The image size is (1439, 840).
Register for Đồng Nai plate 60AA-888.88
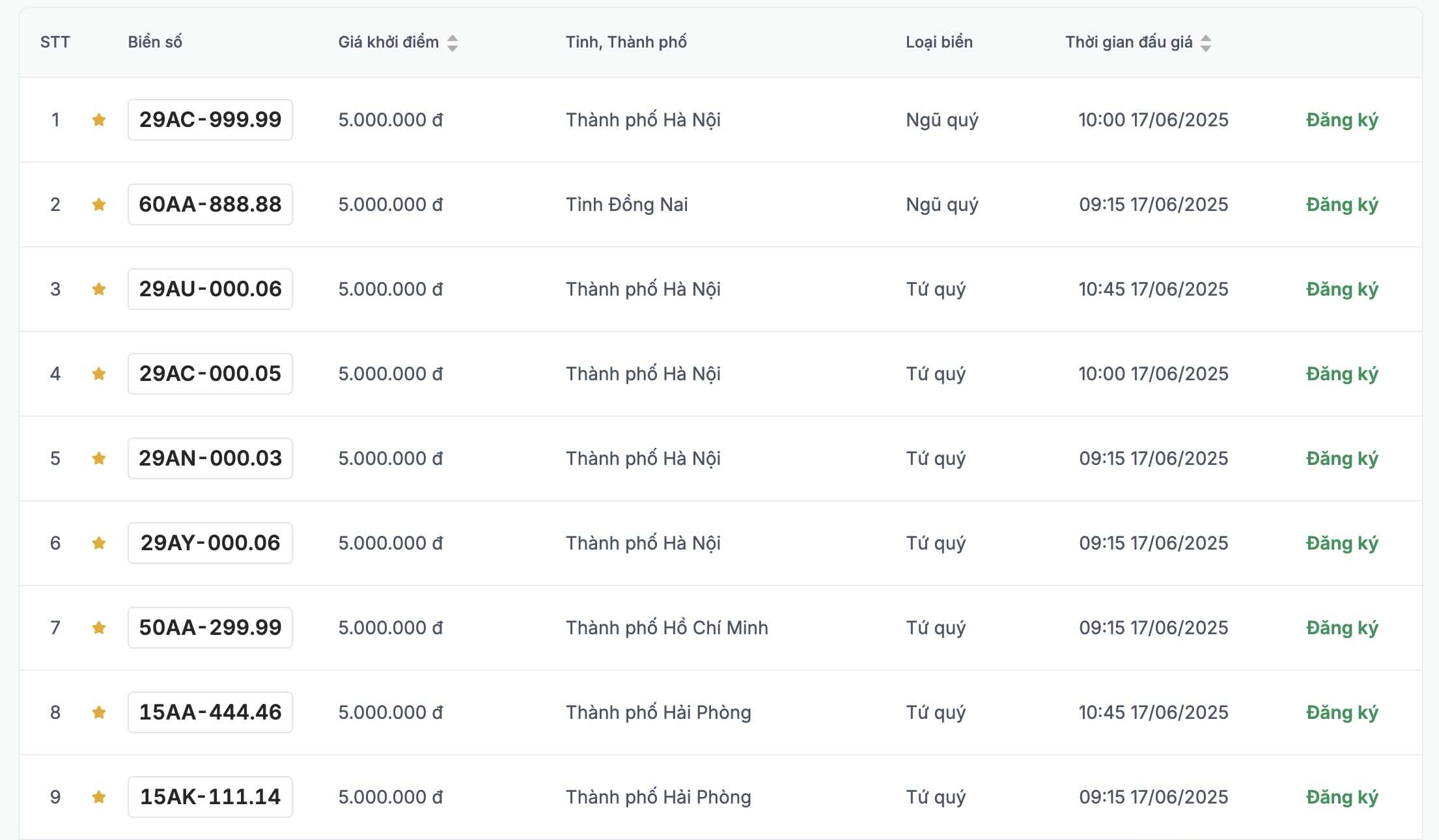[x=1342, y=204]
